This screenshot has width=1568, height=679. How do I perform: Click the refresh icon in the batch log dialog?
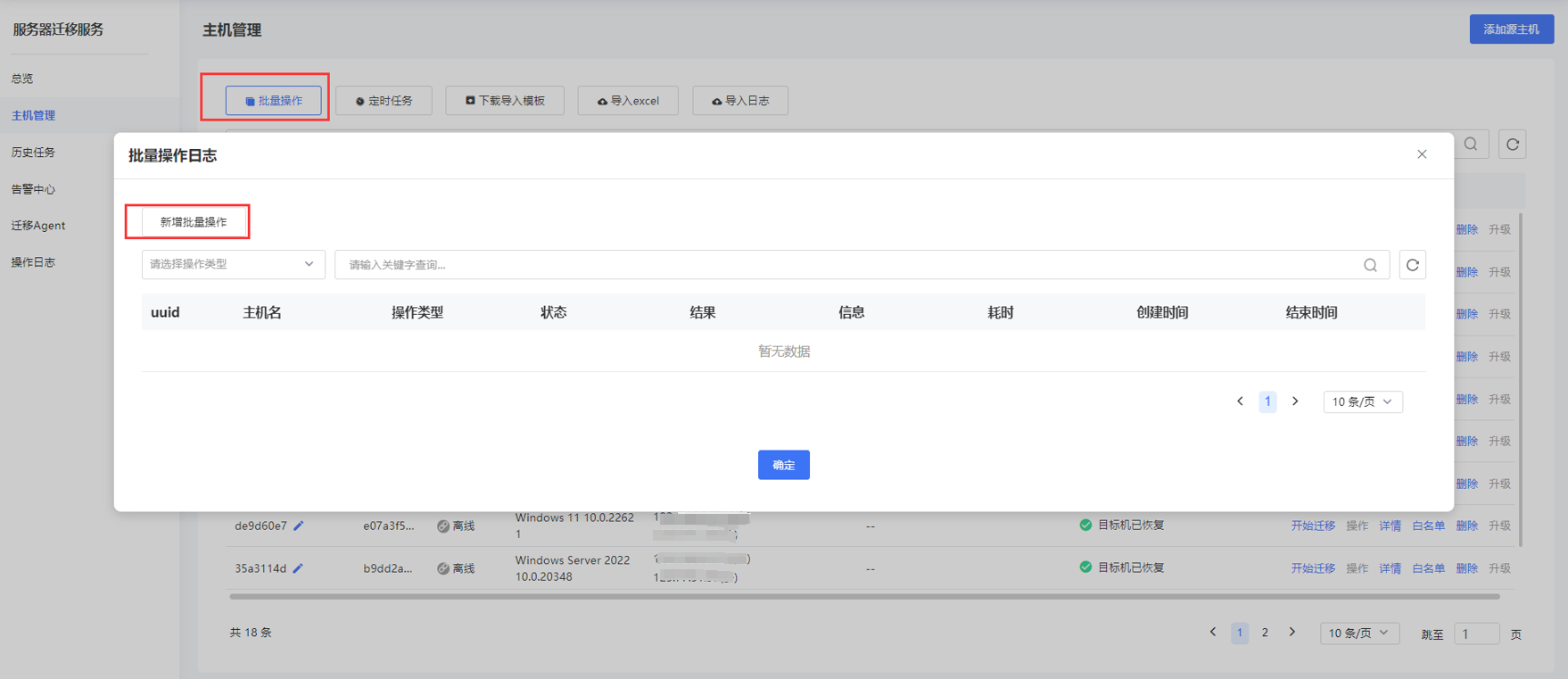click(x=1412, y=265)
